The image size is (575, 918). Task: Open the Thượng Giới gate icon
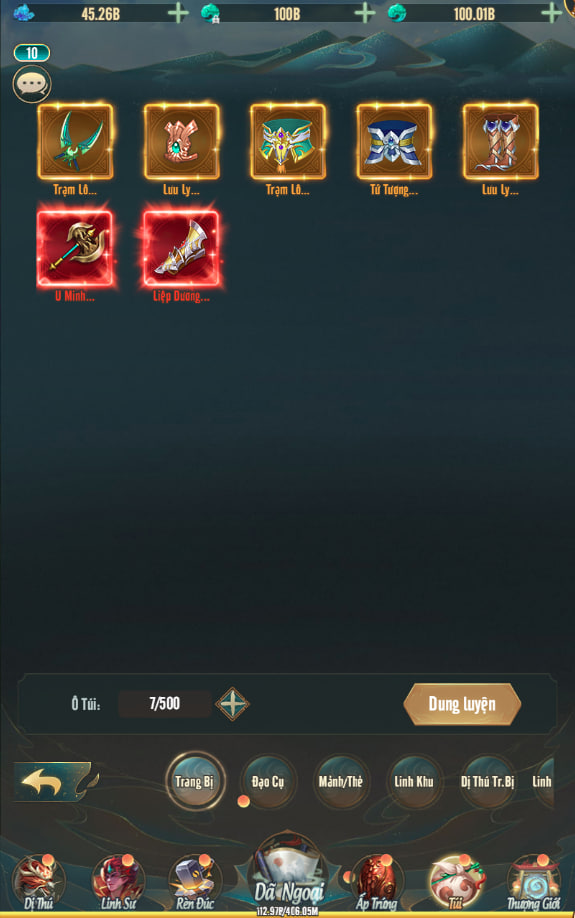pyautogui.click(x=533, y=882)
